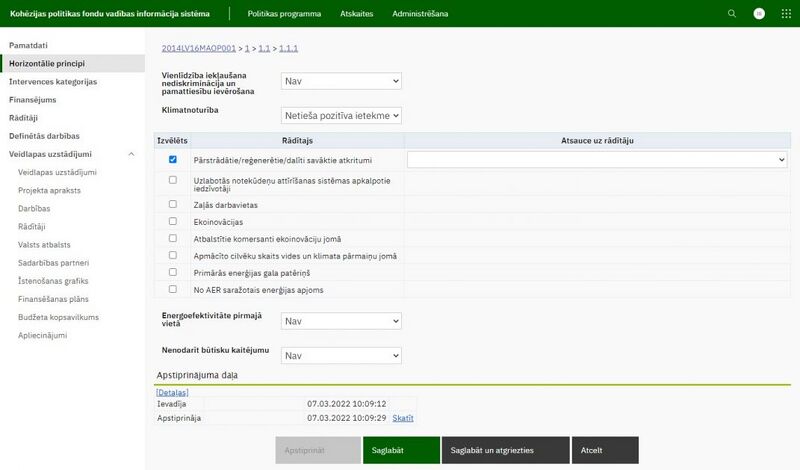
Task: Click the Rādītajs column header
Action: pyautogui.click(x=297, y=140)
